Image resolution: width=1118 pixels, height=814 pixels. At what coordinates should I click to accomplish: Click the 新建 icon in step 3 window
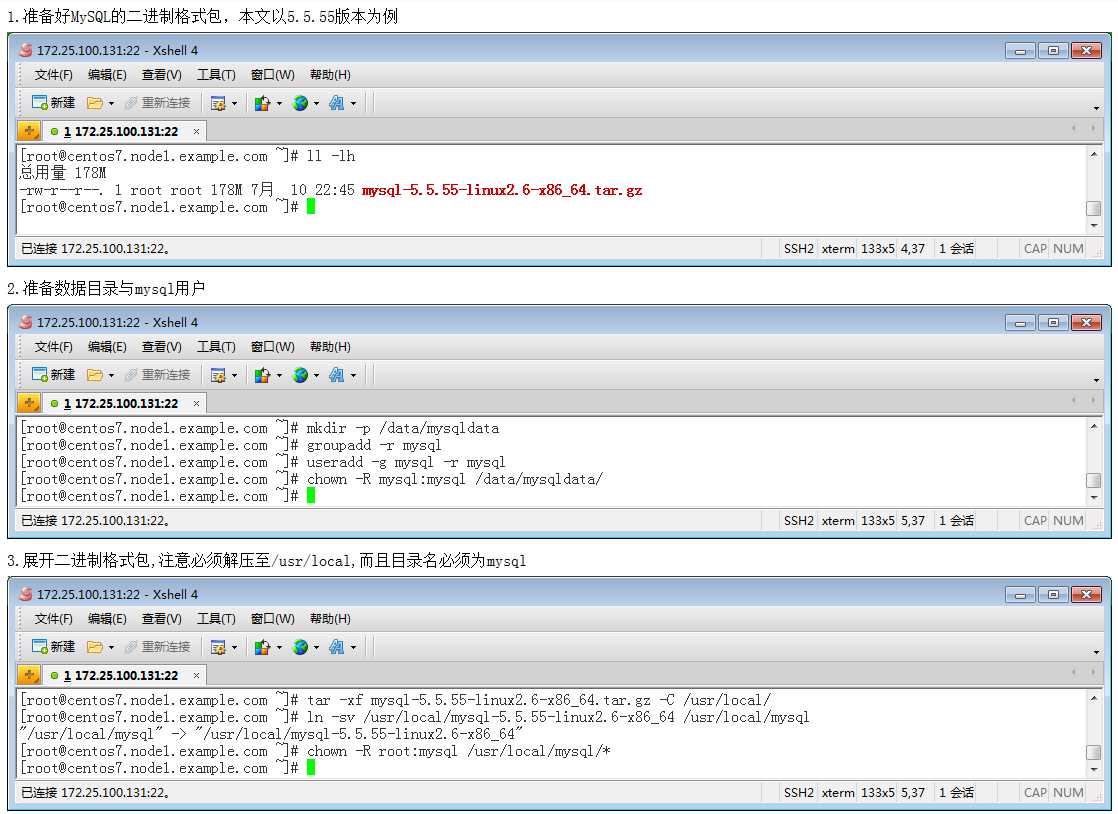tap(40, 646)
